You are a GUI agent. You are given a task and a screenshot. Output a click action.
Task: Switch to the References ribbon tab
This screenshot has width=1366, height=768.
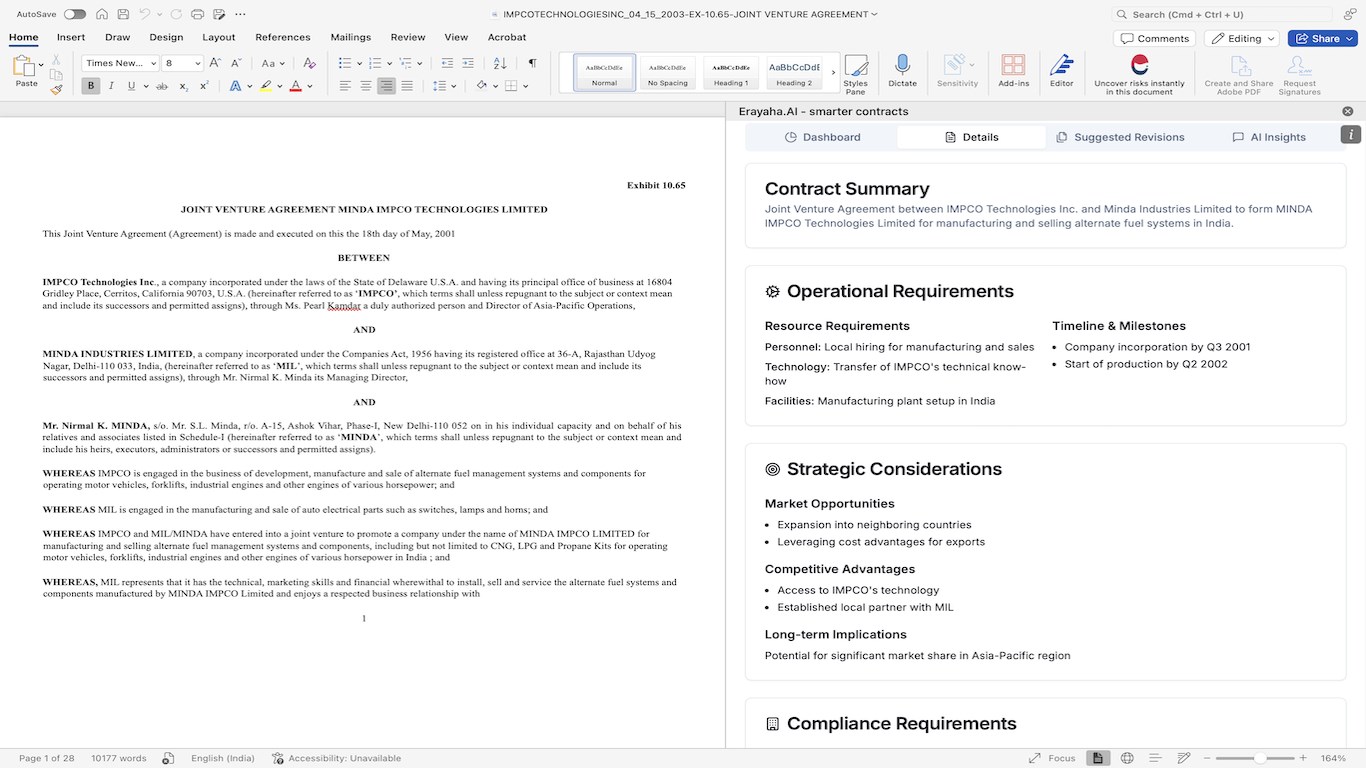point(283,37)
